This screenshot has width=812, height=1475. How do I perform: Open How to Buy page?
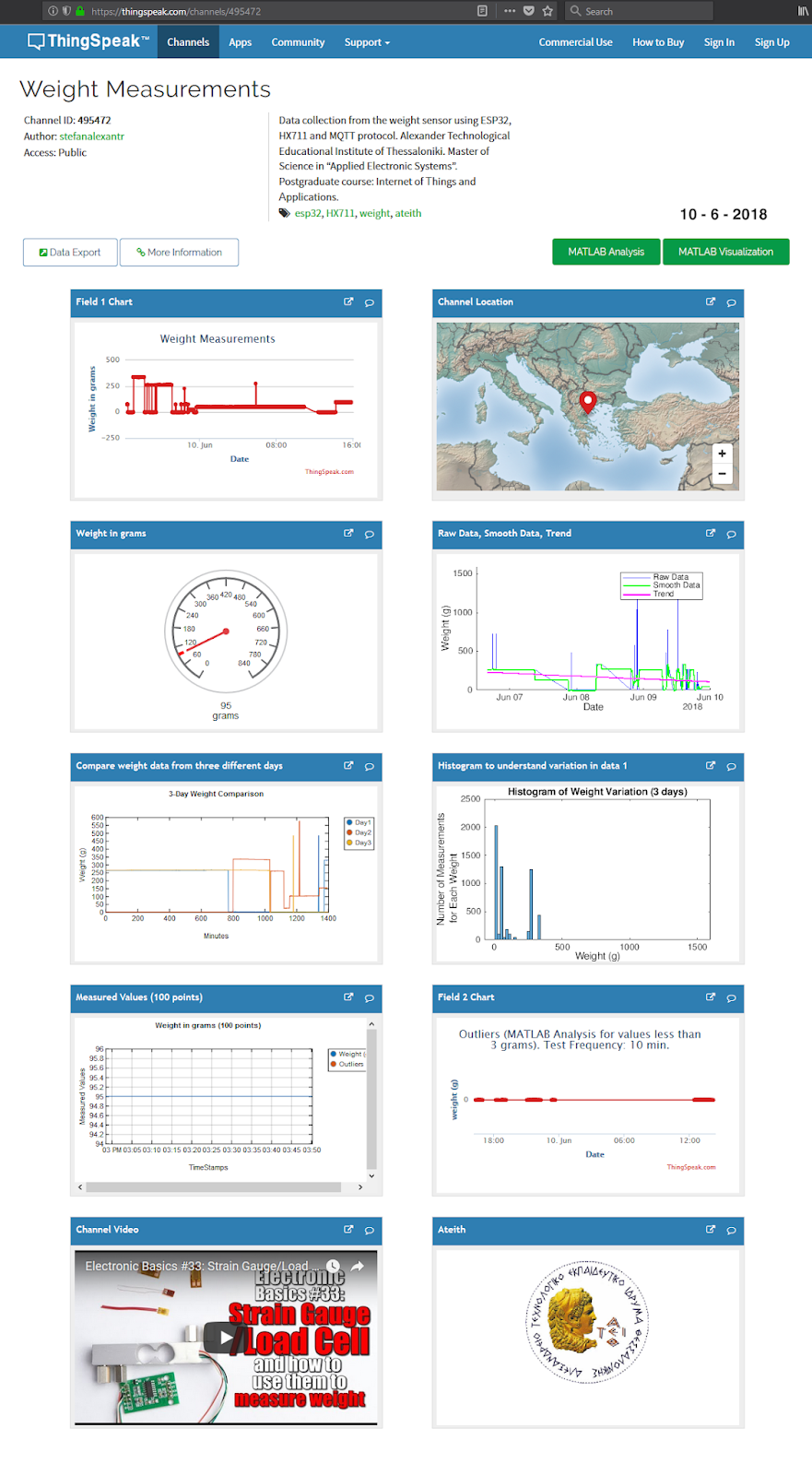658,42
